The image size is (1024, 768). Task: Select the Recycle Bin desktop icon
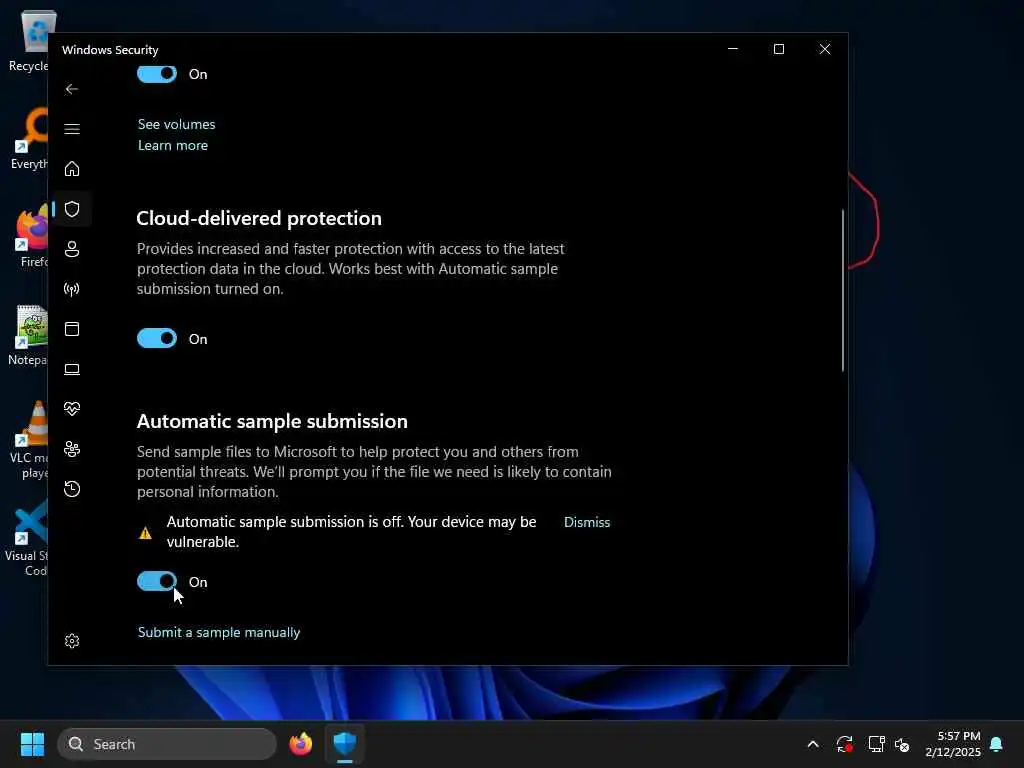coord(29,41)
